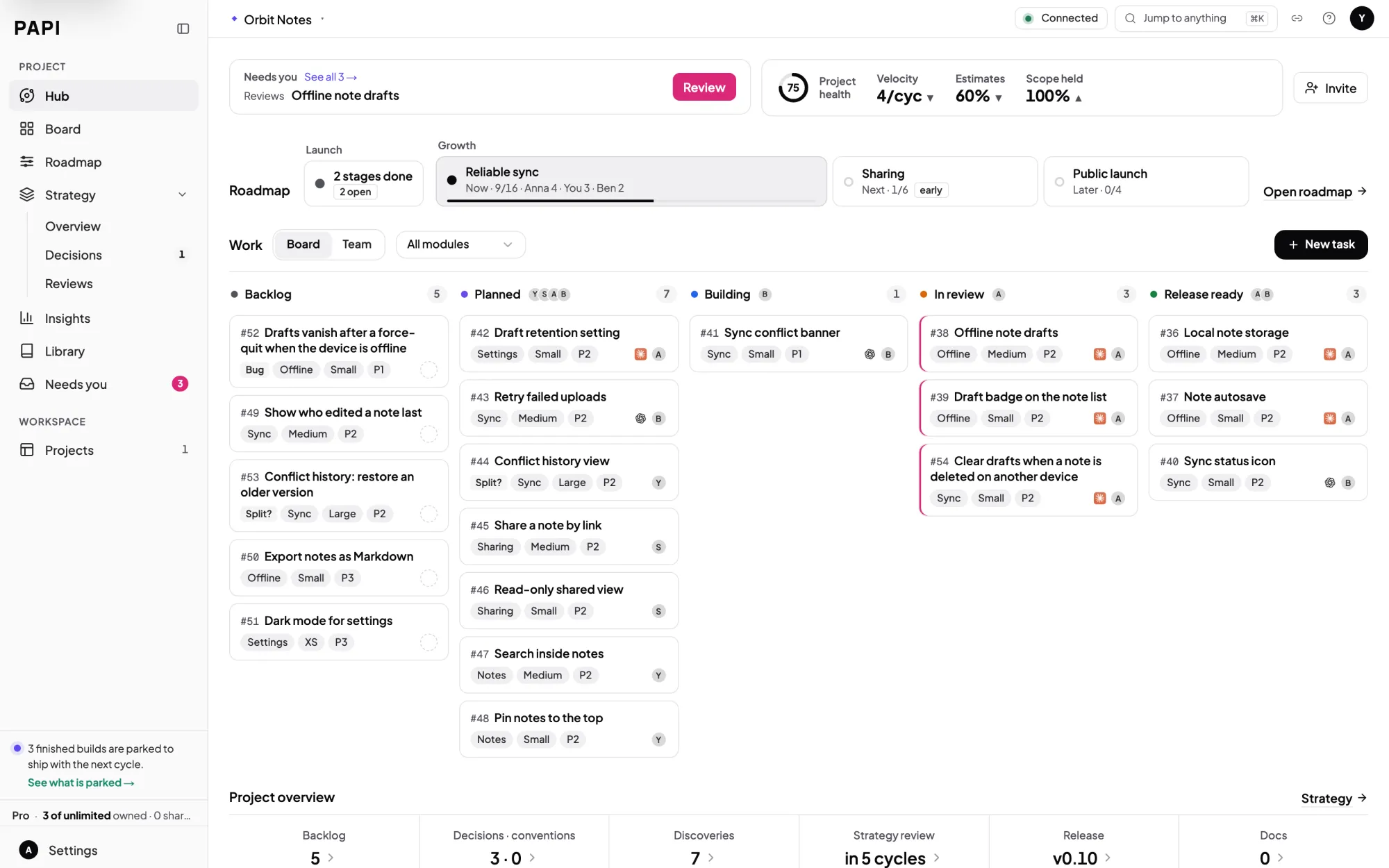
Task: Open the user avatar Y menu
Action: [x=1362, y=19]
